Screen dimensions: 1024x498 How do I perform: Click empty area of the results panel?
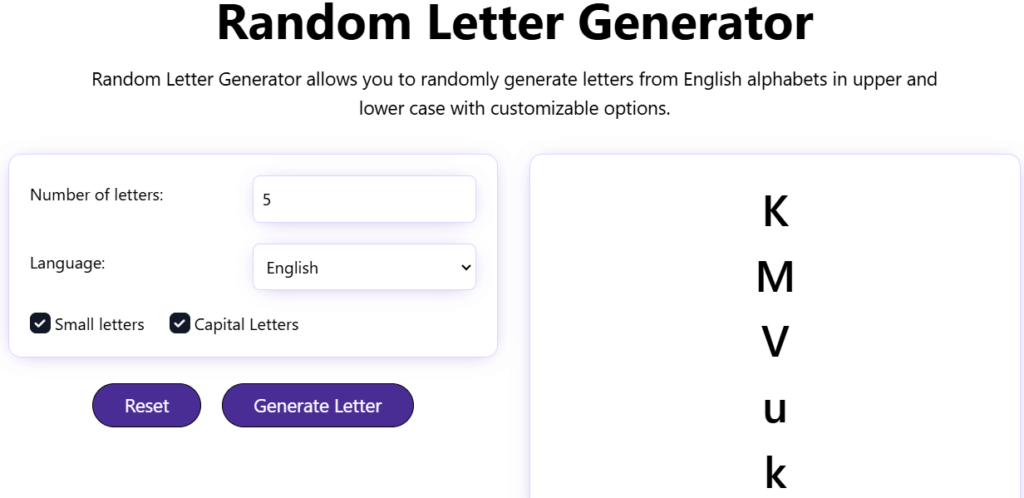(x=920, y=330)
